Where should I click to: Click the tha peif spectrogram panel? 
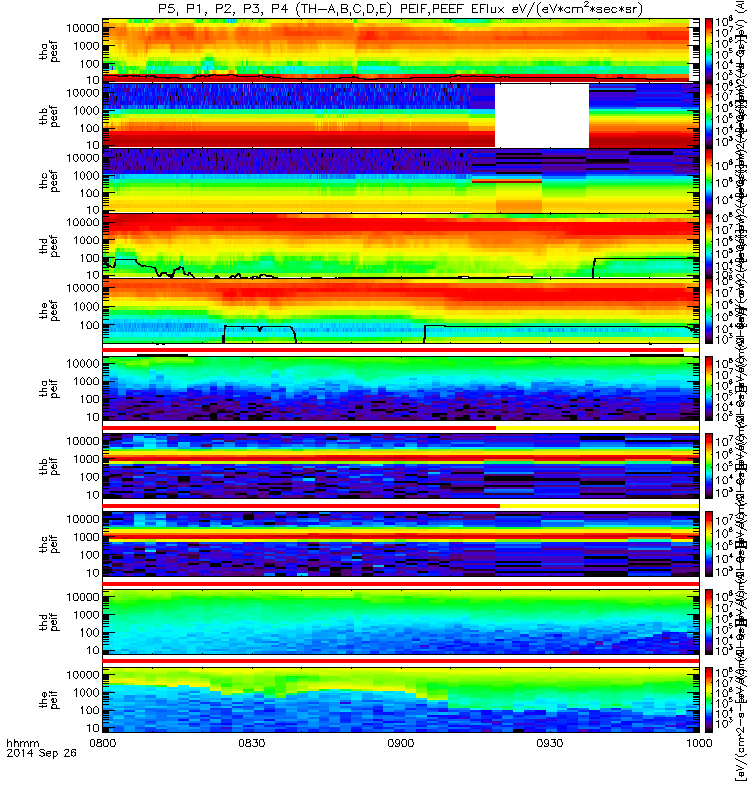pyautogui.click(x=401, y=389)
